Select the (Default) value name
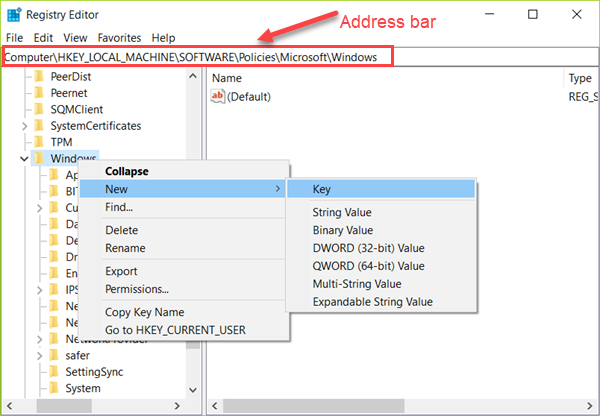This screenshot has width=600, height=416. pos(249,96)
